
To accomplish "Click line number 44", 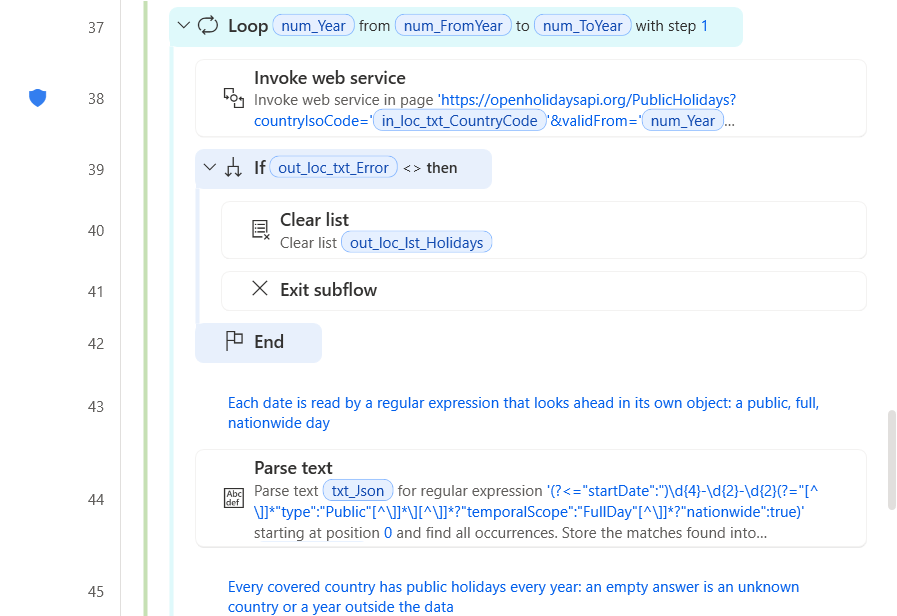I will [96, 500].
